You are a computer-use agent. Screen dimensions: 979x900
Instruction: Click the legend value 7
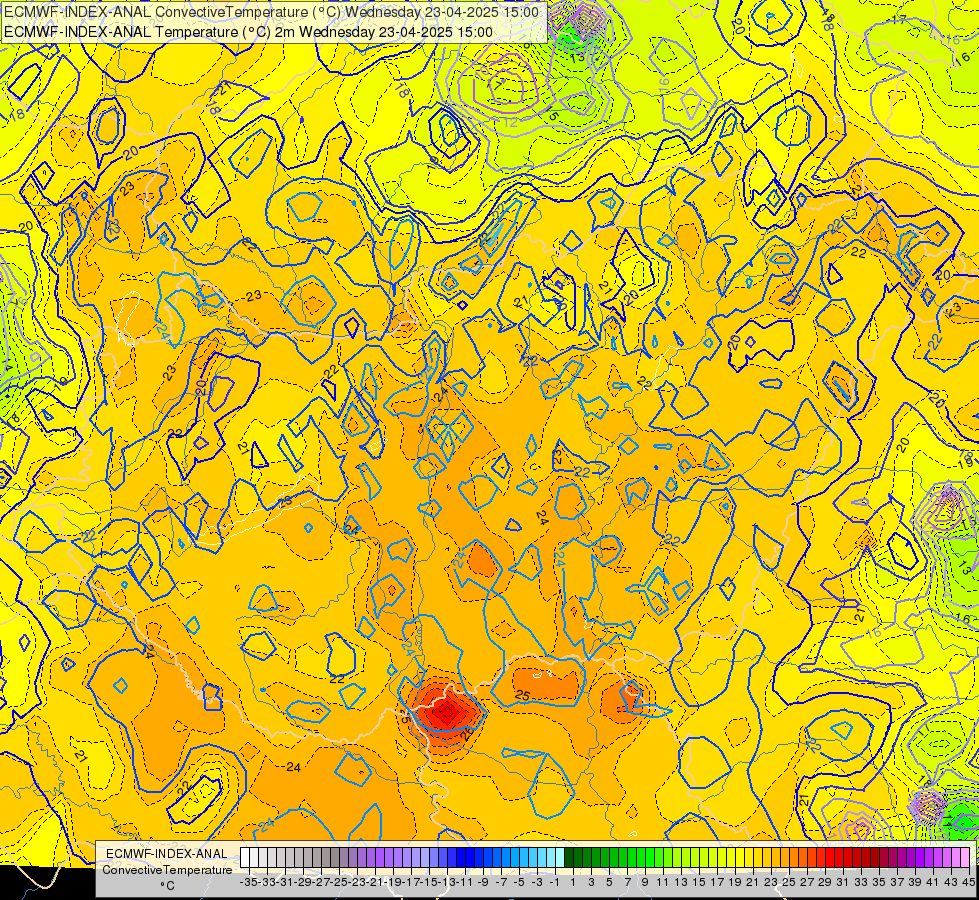pos(627,882)
